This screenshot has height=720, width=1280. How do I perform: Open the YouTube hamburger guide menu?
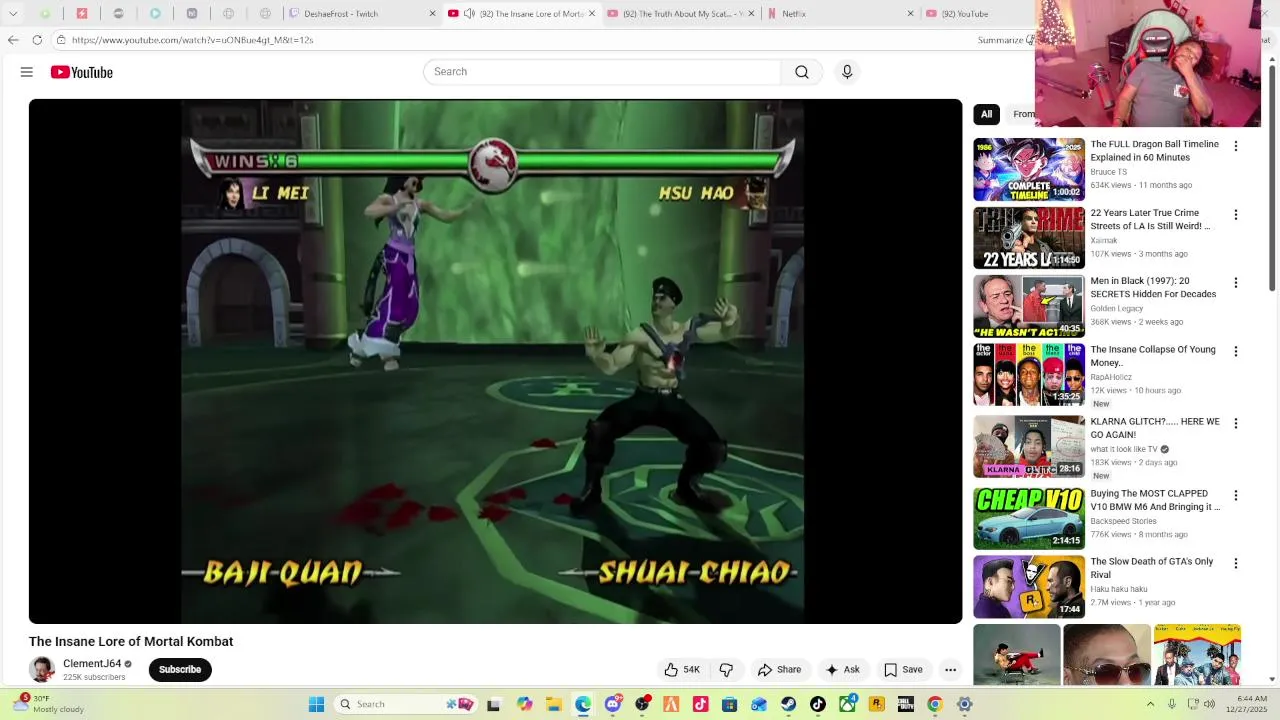[27, 72]
